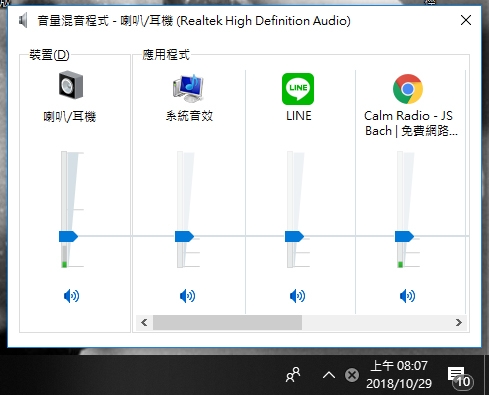Viewport: 489px width, 395px height.
Task: Click the LINE volume slider handle
Action: tap(294, 236)
